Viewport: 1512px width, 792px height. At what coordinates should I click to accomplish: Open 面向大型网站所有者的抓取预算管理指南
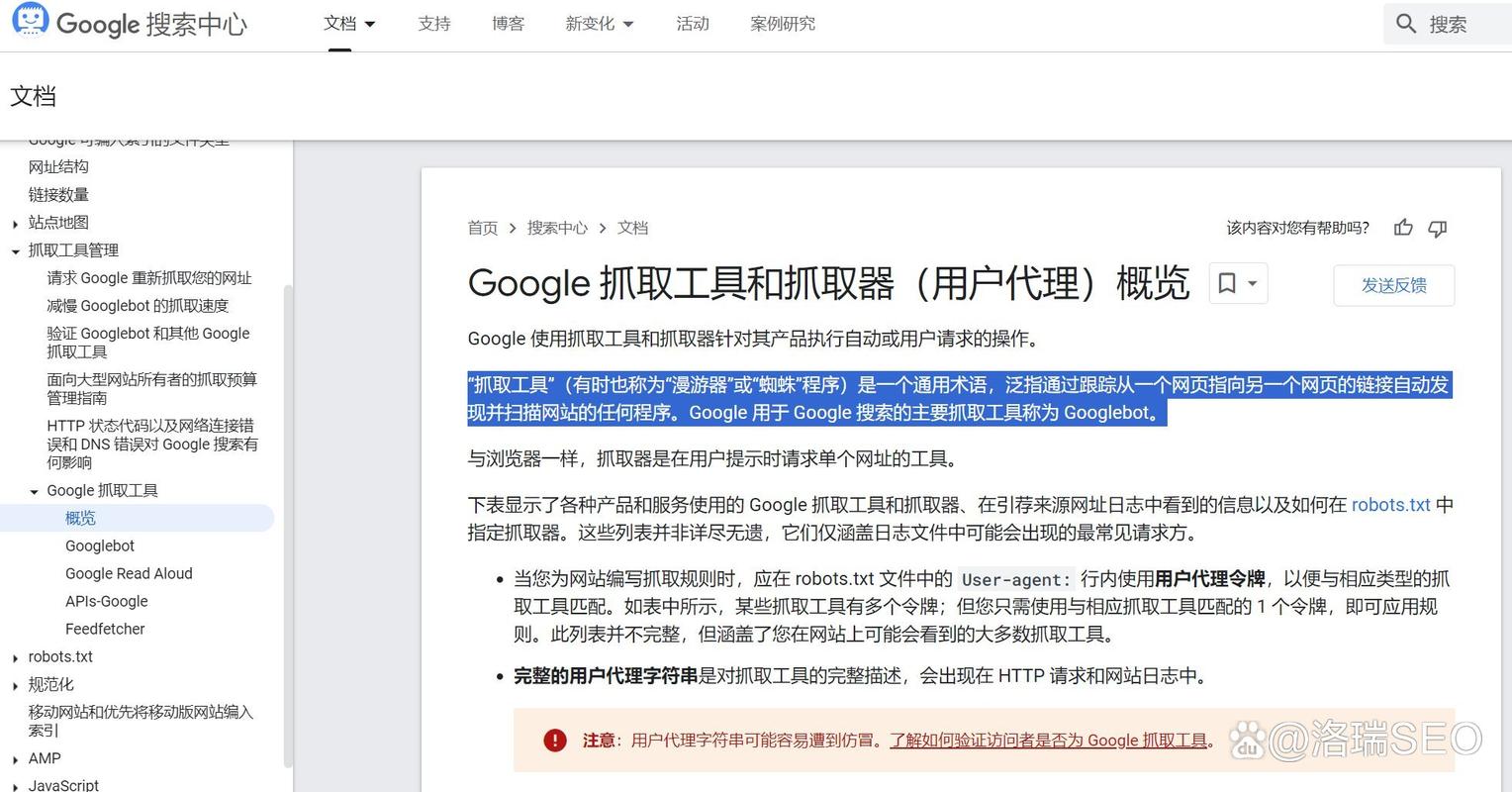(151, 388)
